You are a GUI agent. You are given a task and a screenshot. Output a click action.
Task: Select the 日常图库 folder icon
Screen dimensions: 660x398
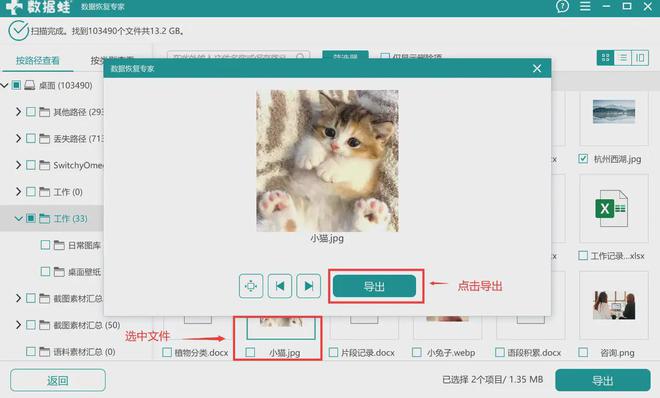(x=59, y=245)
